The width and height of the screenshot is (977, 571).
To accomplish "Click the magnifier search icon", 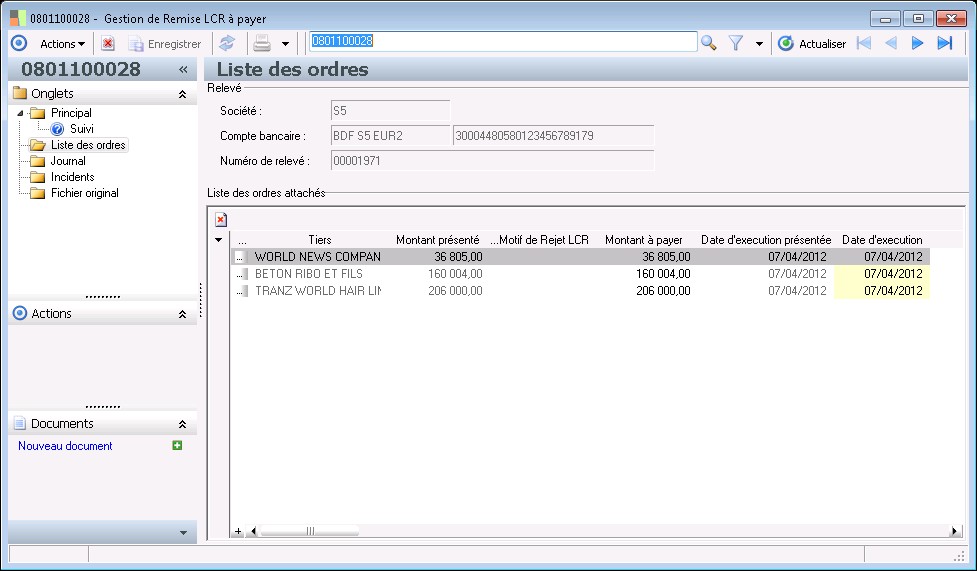I will [x=708, y=43].
